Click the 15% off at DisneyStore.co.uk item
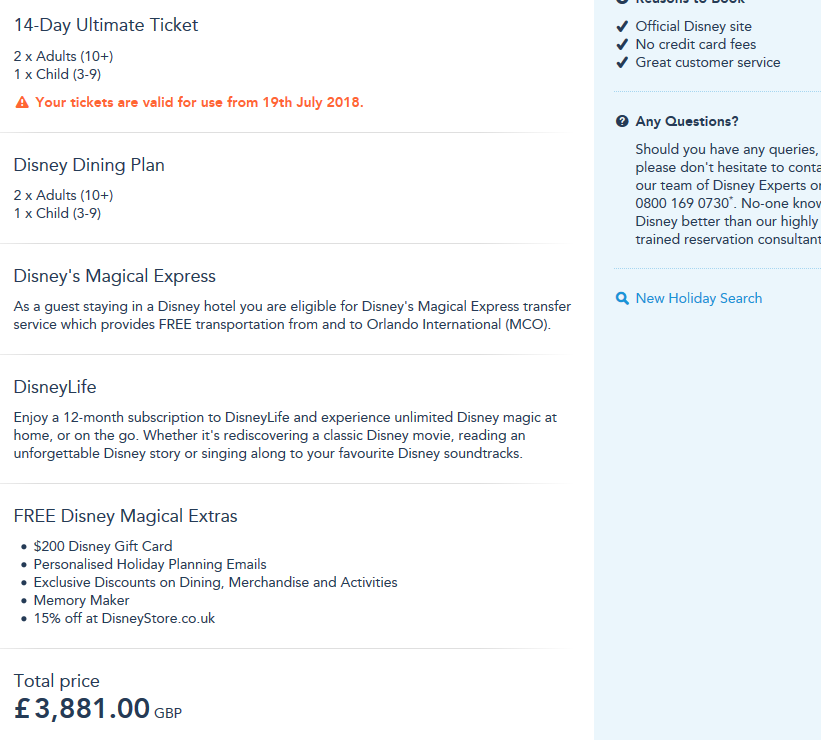 tap(124, 618)
